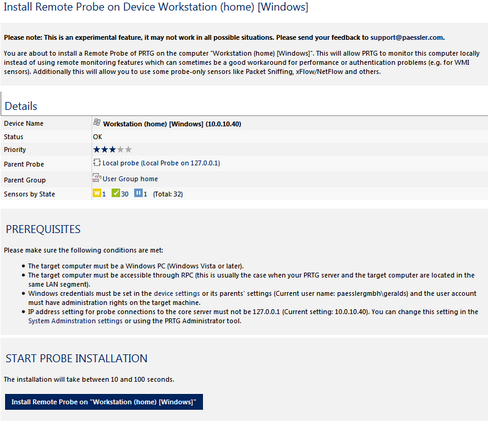Click the Windows device icon beside Workstation name
This screenshot has height=424, width=490.
click(x=97, y=123)
